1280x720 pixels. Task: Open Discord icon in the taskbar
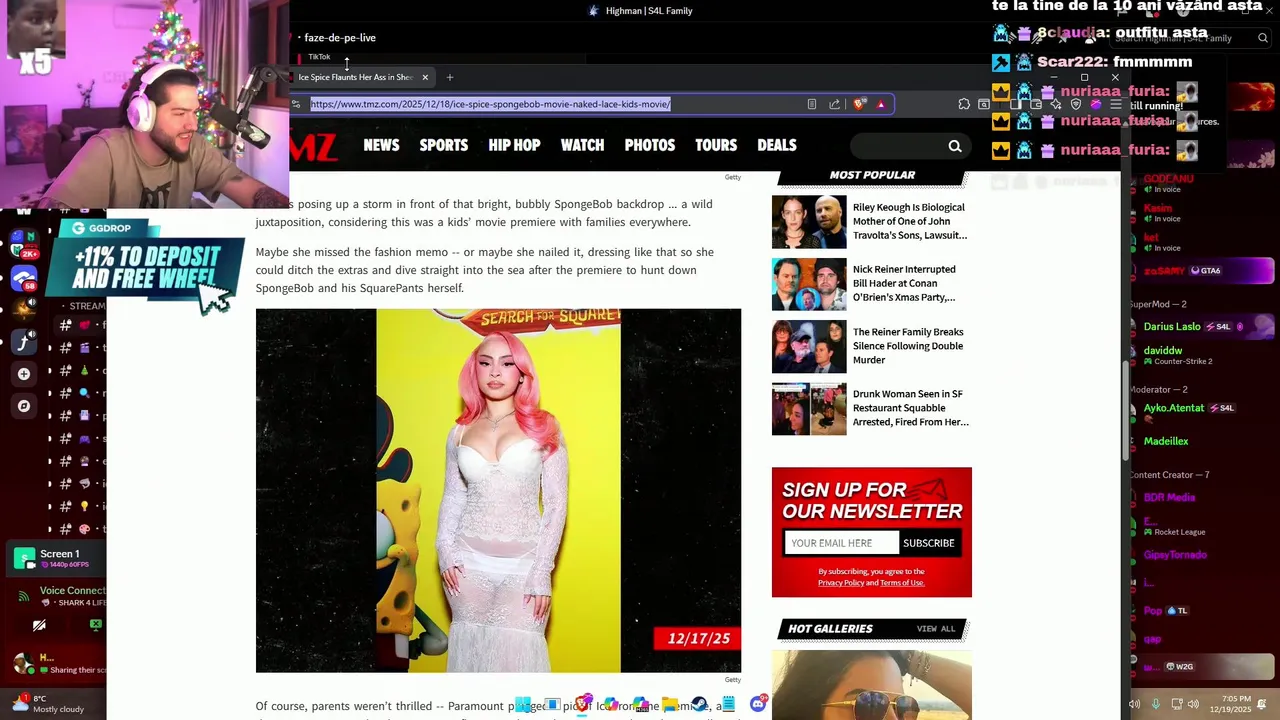(x=758, y=704)
